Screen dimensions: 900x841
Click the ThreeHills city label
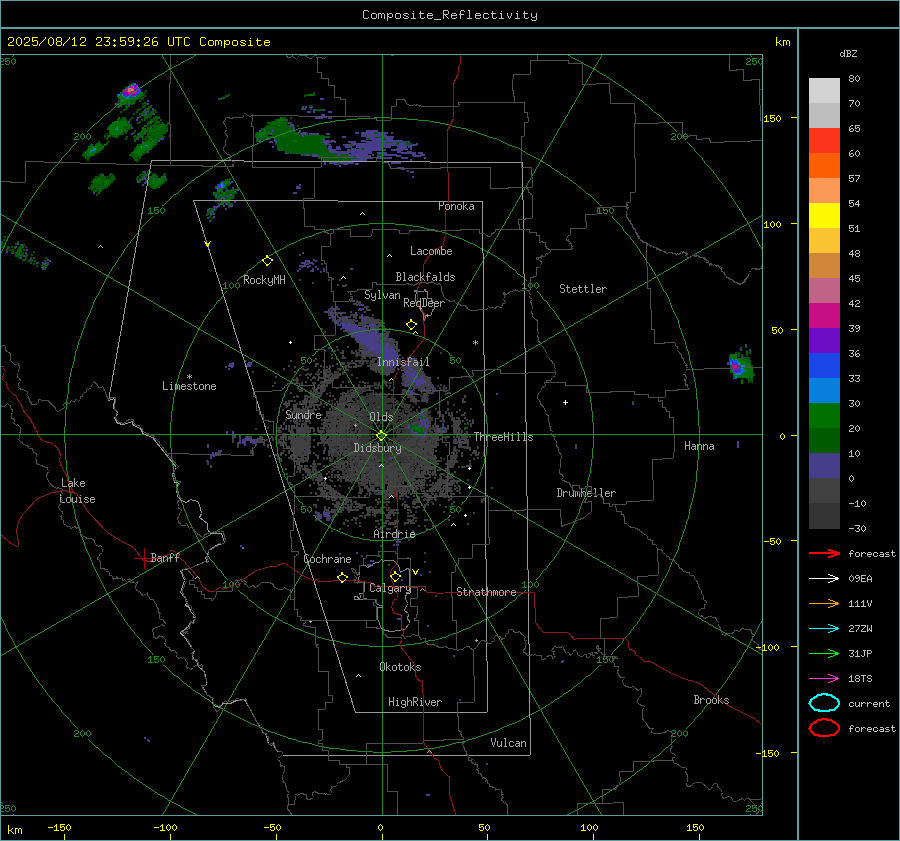click(x=503, y=437)
